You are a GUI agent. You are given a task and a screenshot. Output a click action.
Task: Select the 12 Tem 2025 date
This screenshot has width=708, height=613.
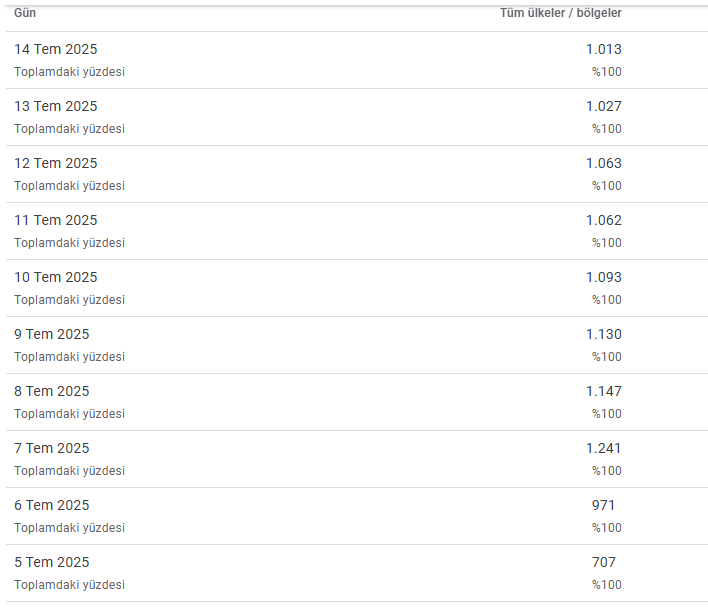point(56,163)
